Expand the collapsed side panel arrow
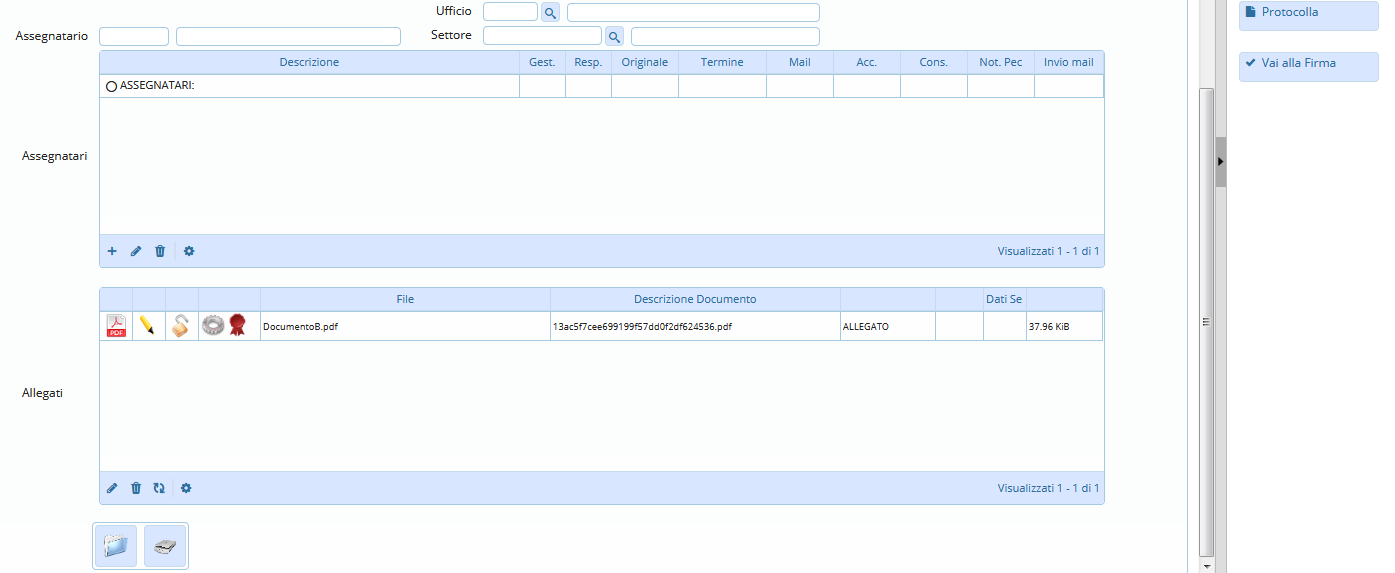 (x=1220, y=161)
